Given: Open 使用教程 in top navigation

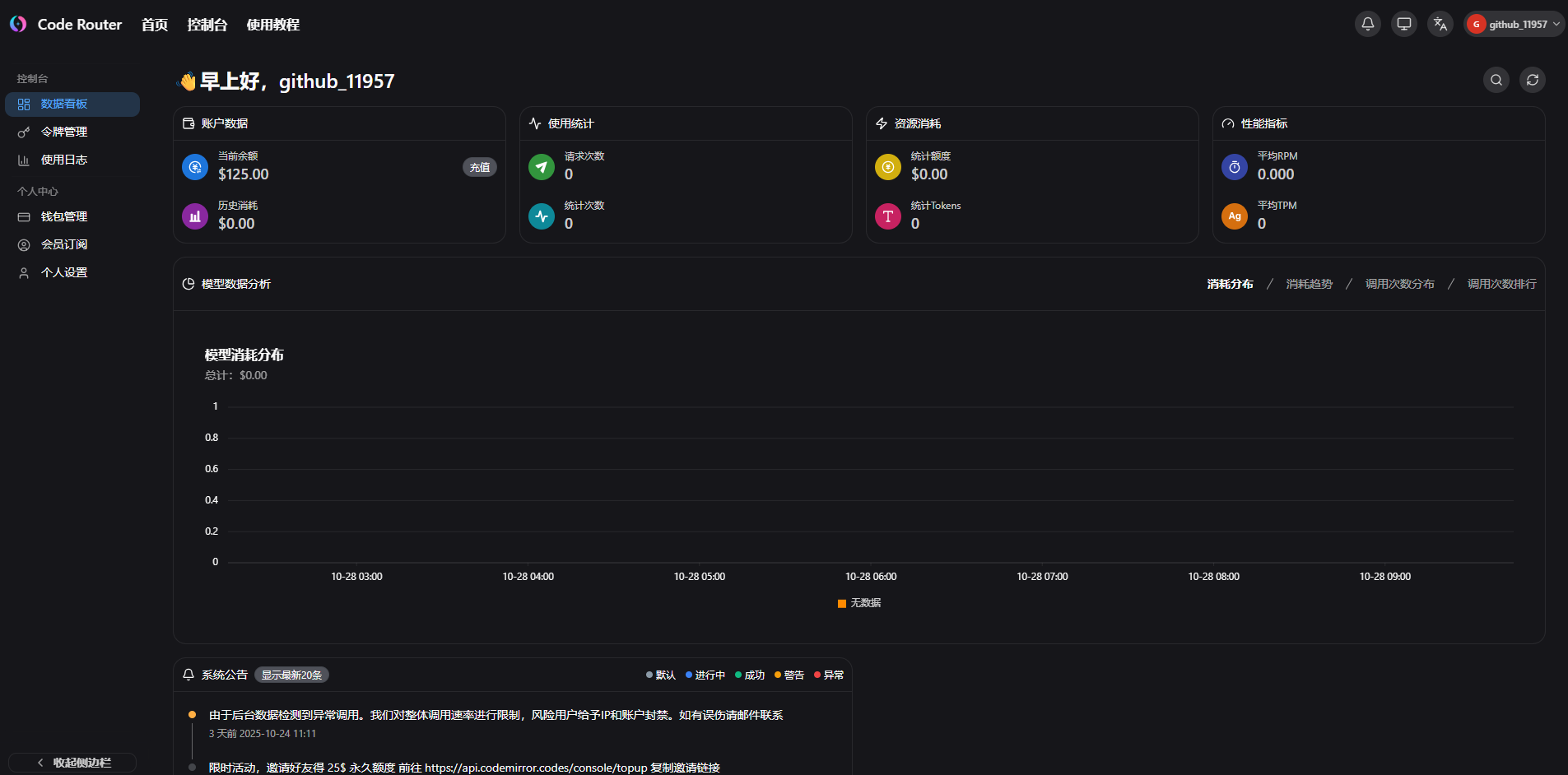Looking at the screenshot, I should pyautogui.click(x=273, y=25).
